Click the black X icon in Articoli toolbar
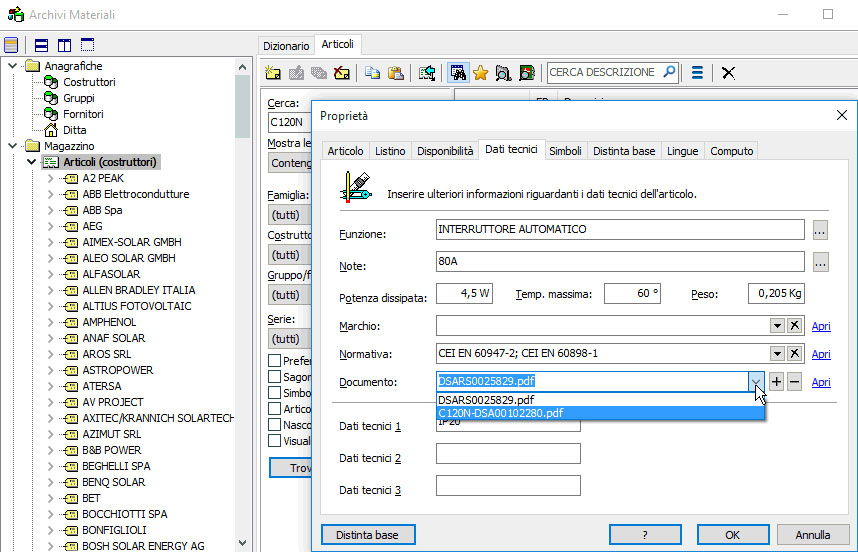858x552 pixels. pos(728,73)
